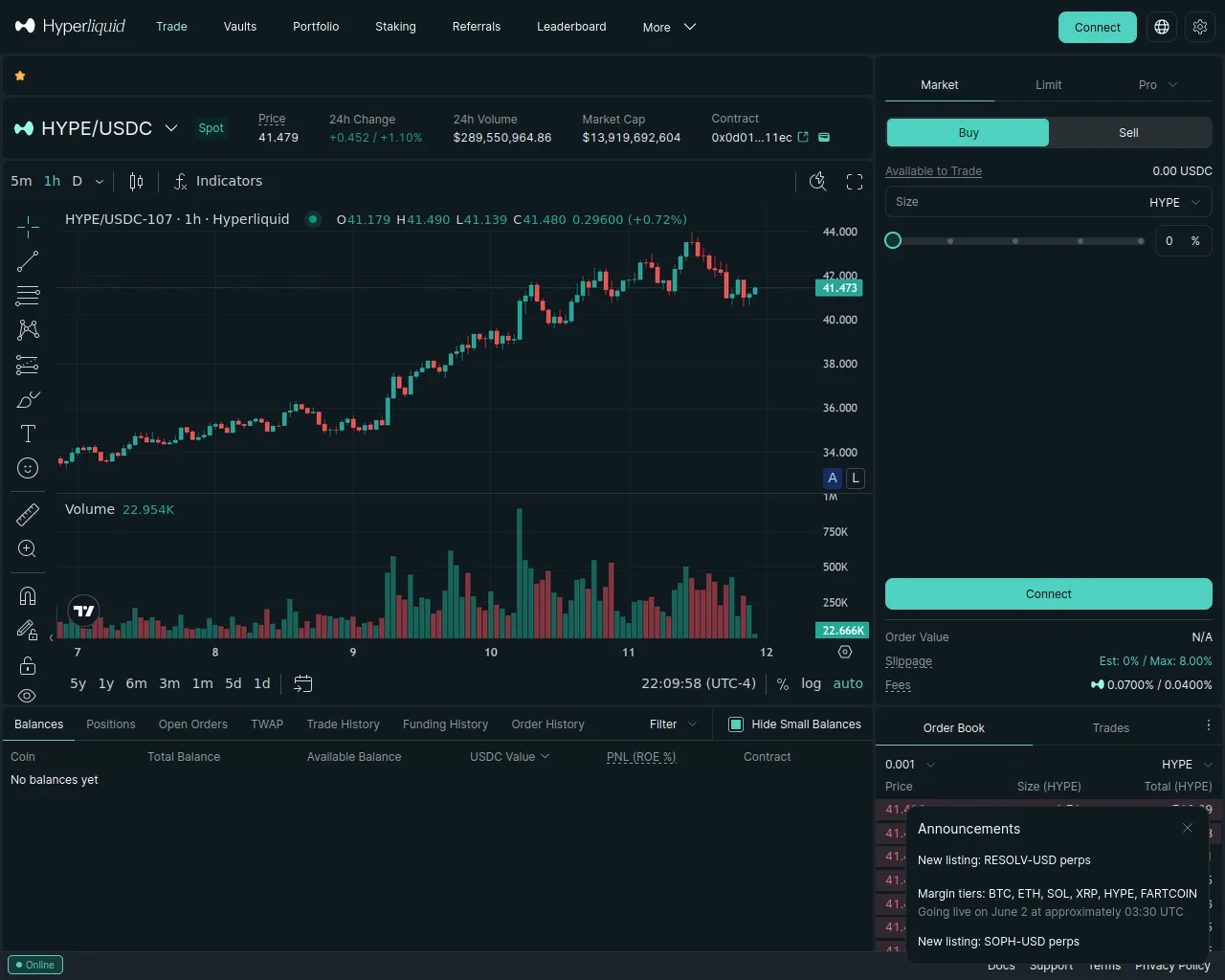Select the trend line drawing tool
The width and height of the screenshot is (1225, 980).
28,261
